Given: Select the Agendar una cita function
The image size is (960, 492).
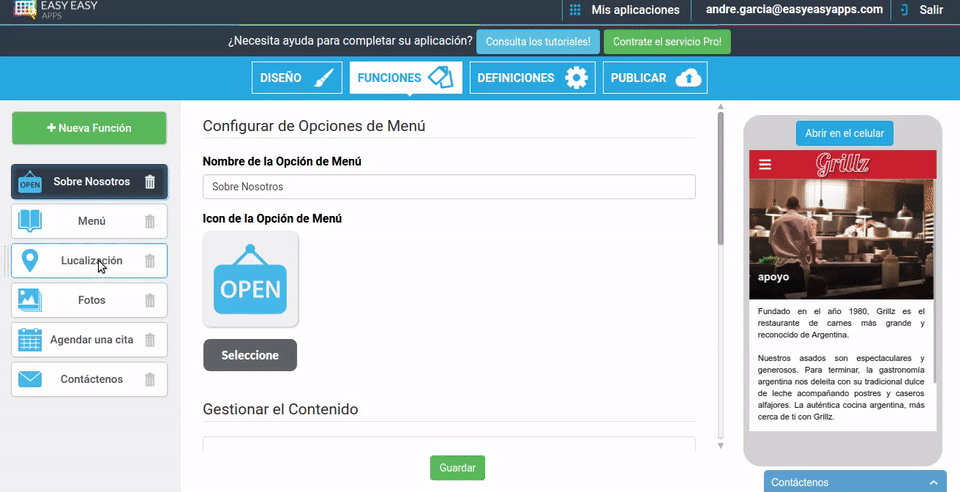Looking at the screenshot, I should tap(89, 340).
